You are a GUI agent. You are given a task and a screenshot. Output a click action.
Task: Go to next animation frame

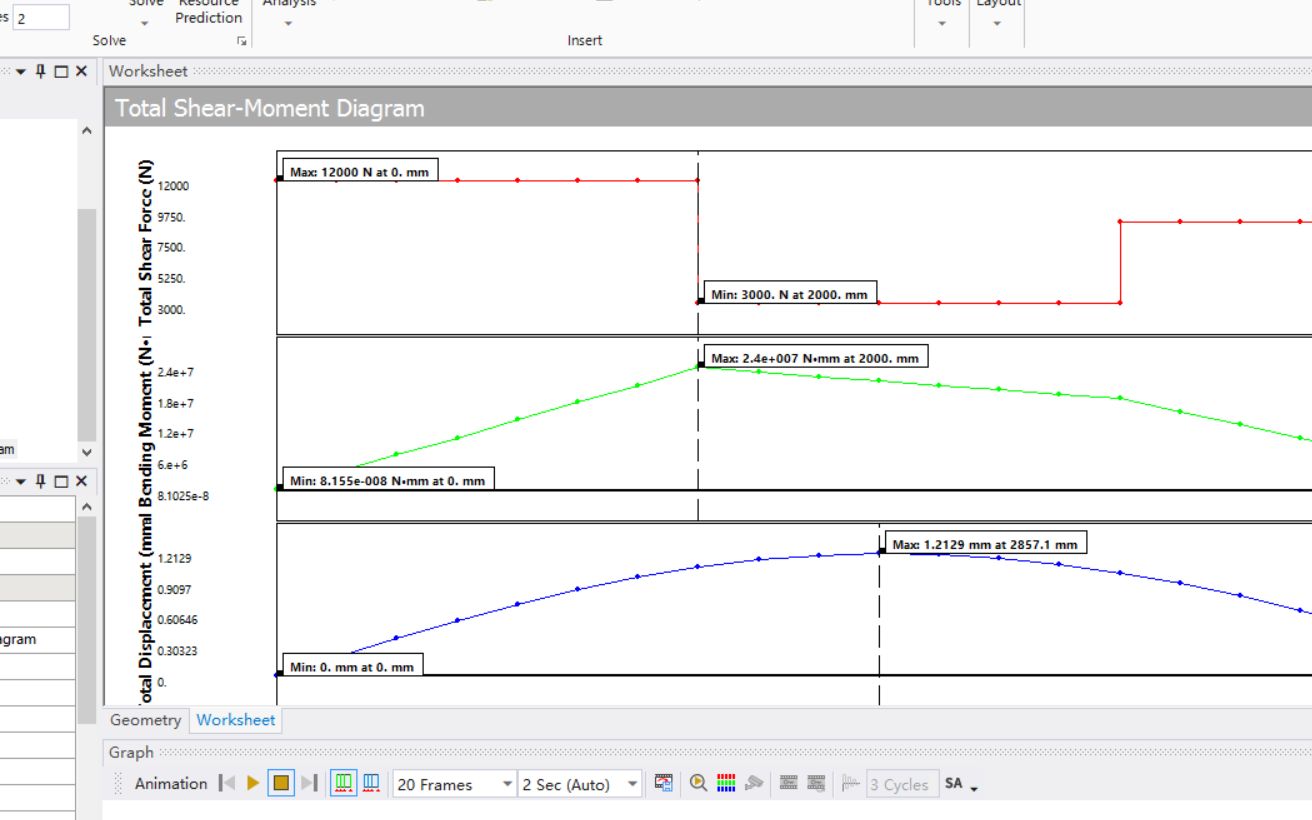point(309,783)
